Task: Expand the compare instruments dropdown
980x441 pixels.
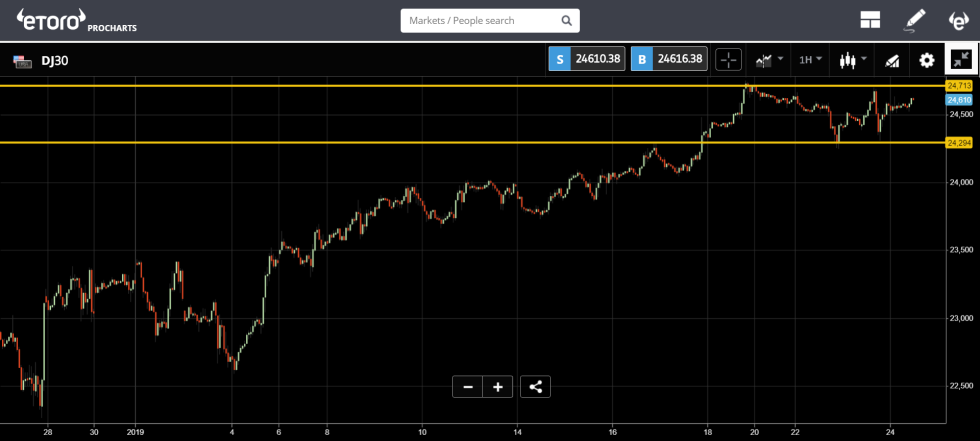Action: click(x=768, y=60)
